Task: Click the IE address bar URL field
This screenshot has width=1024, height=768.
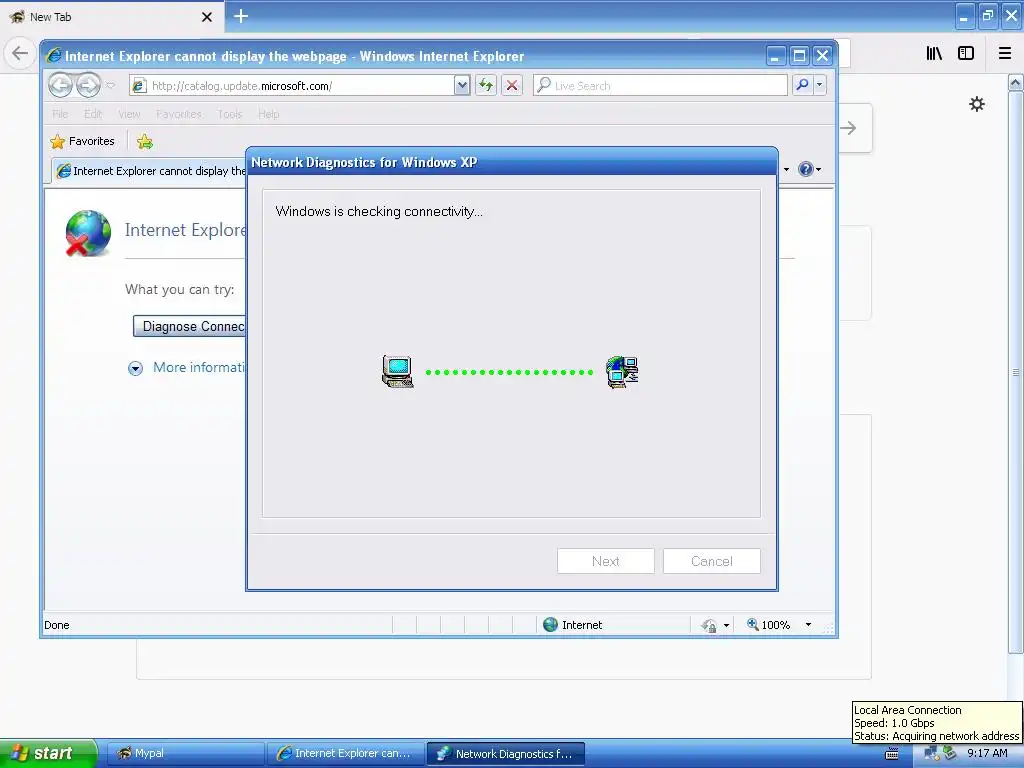Action: 291,86
